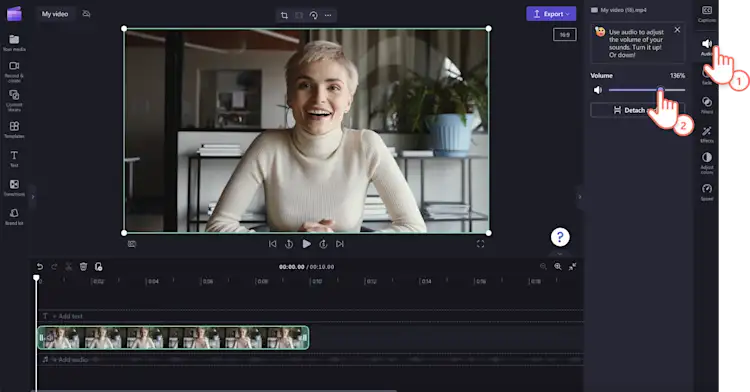Open the Adjust colors tab
Screen dimensions: 750x392
click(707, 163)
